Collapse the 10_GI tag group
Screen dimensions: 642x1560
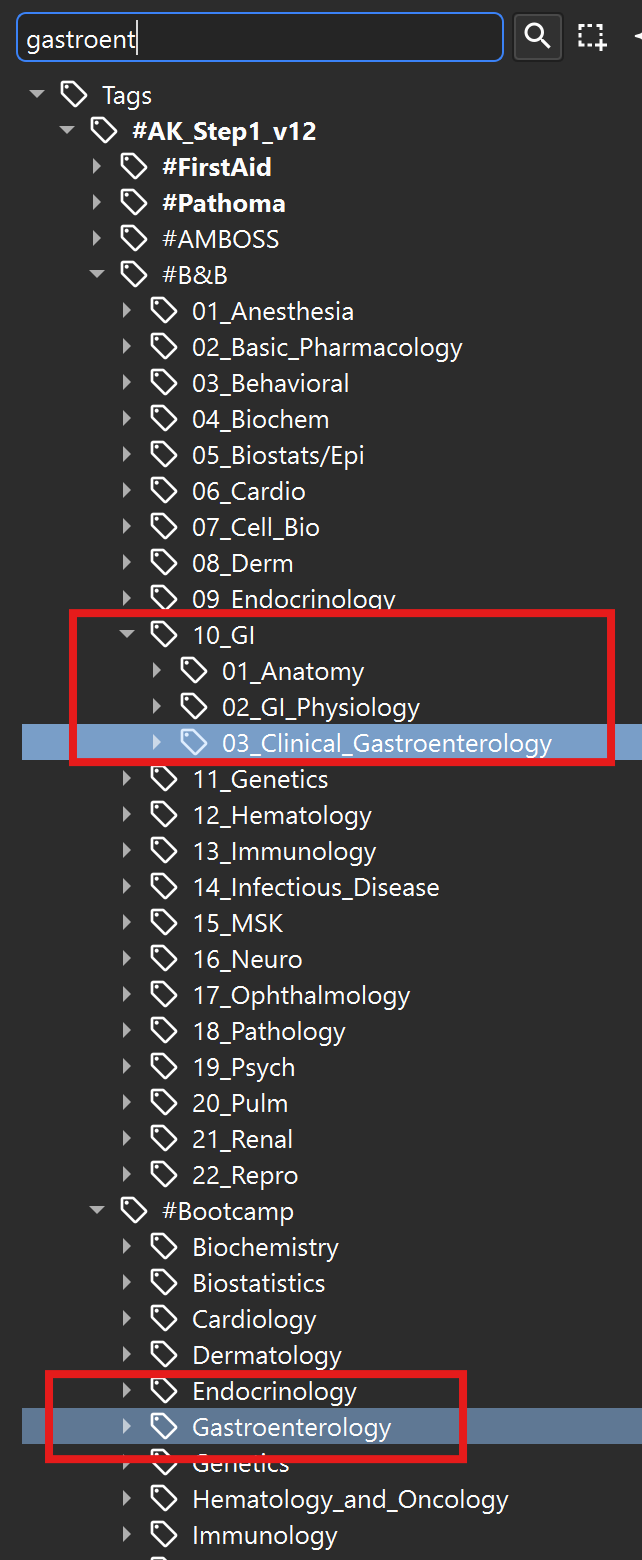127,635
